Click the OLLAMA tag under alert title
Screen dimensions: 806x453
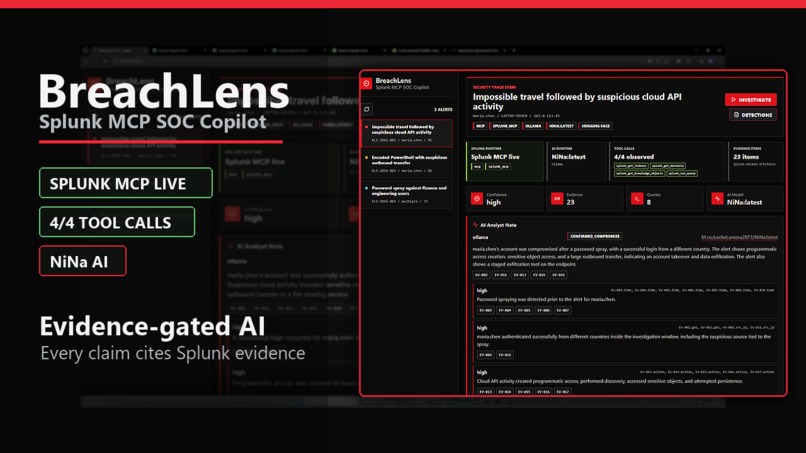[533, 126]
